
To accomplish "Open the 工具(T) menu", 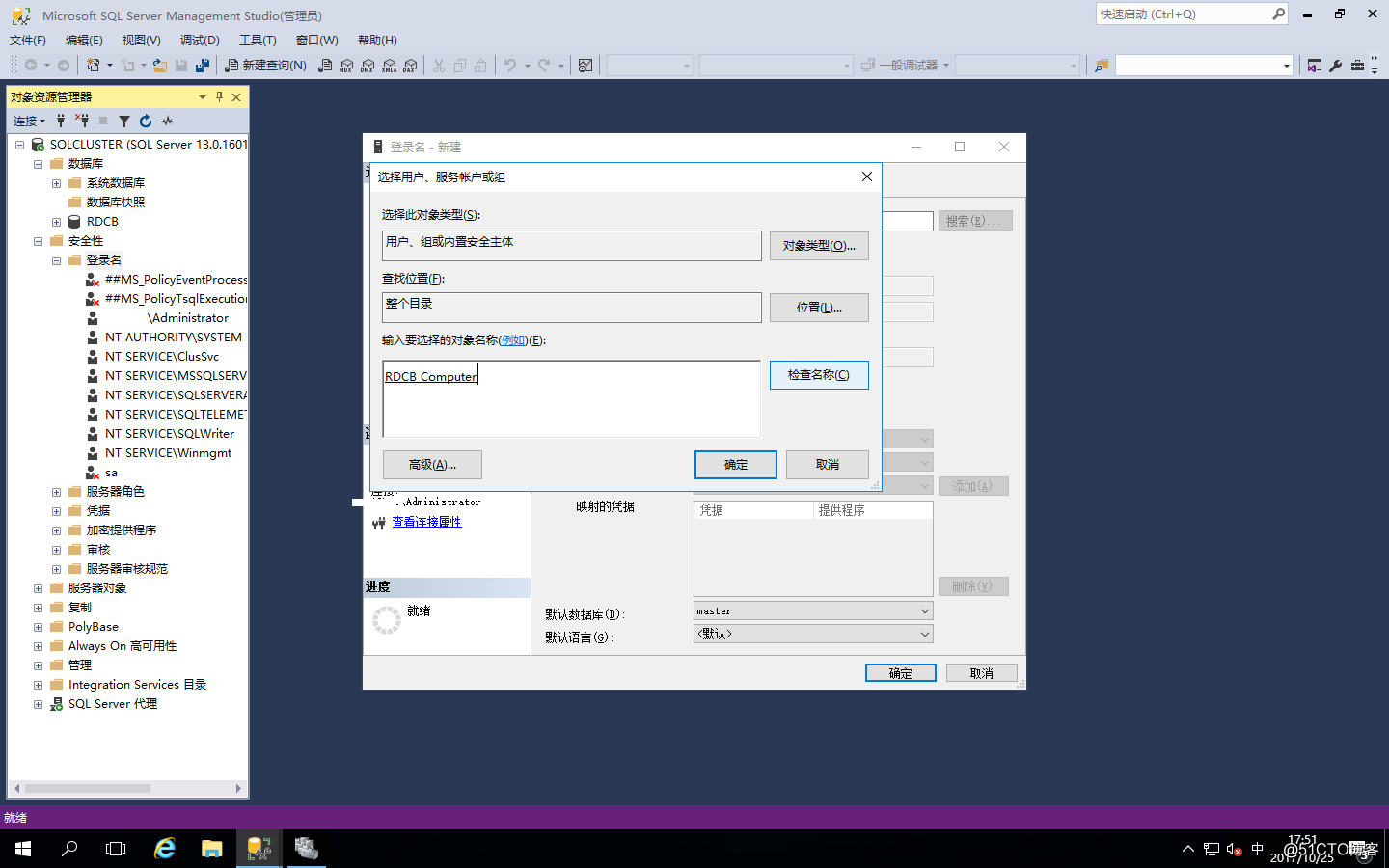I will (x=258, y=41).
